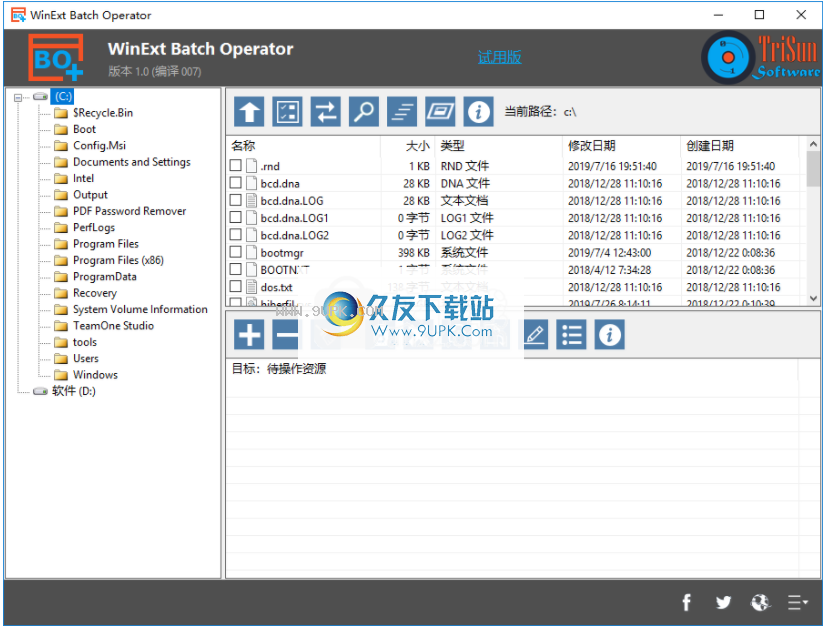Open PDF Password Remover folder

pos(129,211)
